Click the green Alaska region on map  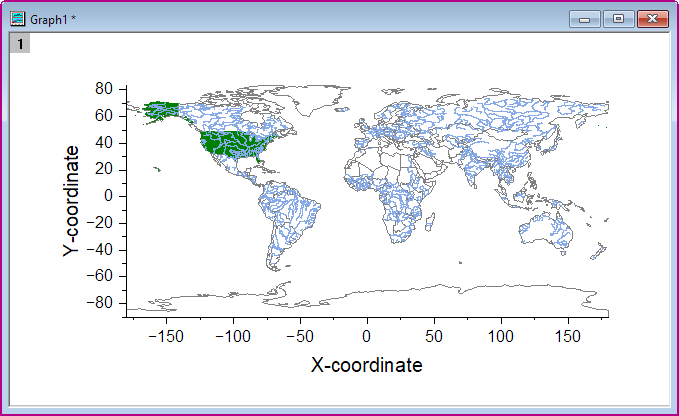coord(160,108)
